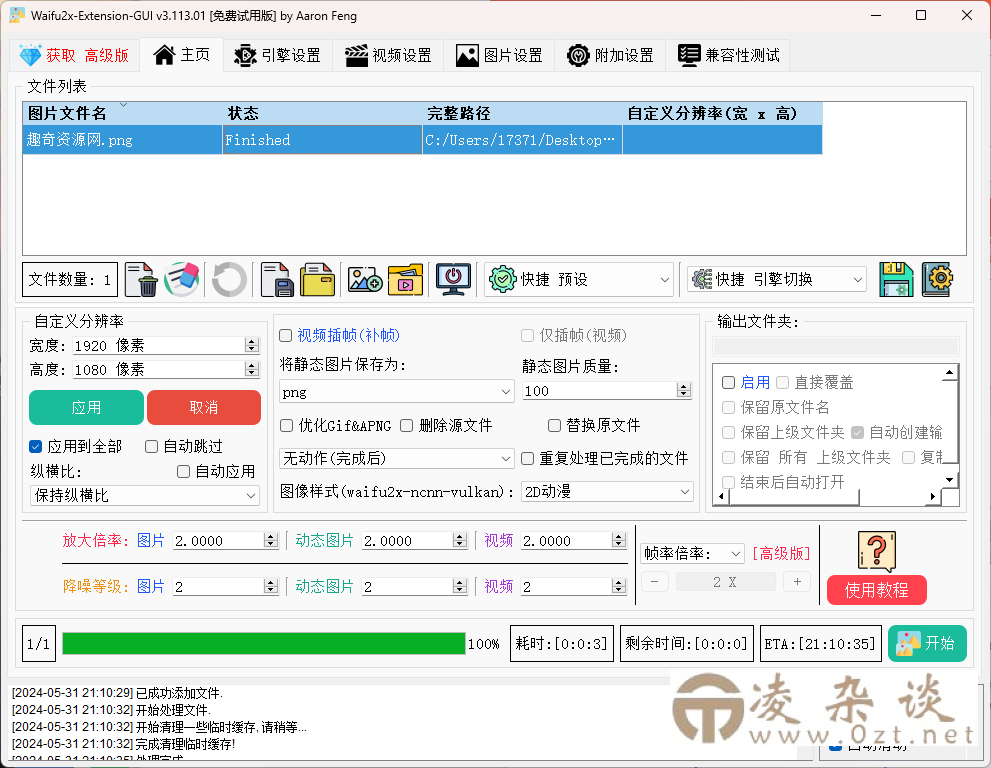Open the 保持纵横比 aspect ratio dropdown
991x768 pixels.
(x=145, y=496)
